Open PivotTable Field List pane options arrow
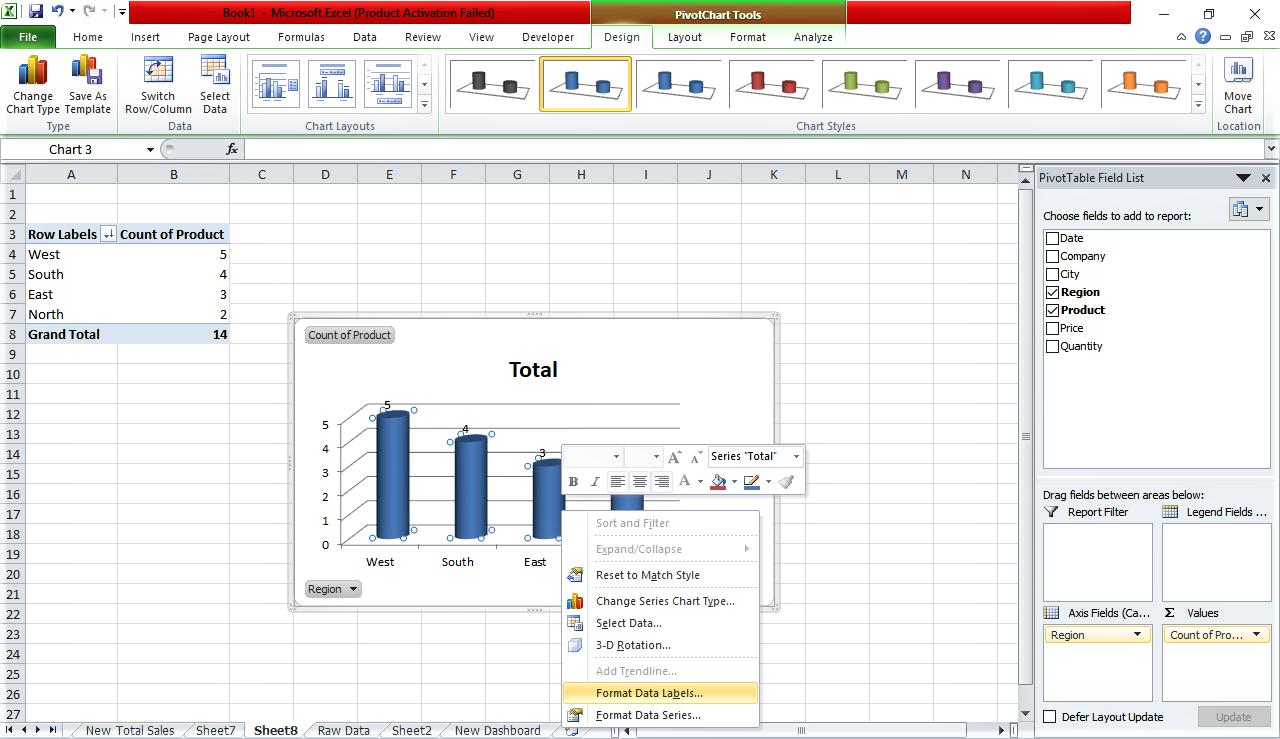Screen dimensions: 1280x739 click(1243, 178)
